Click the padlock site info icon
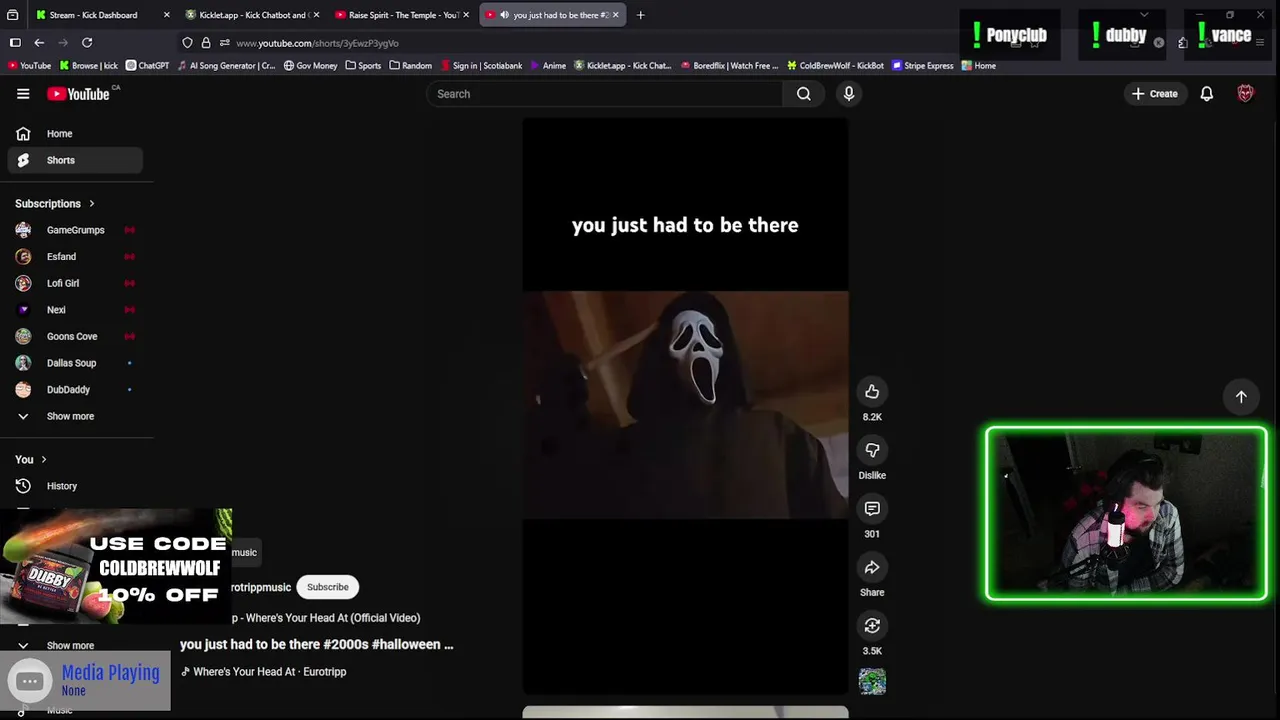This screenshot has height=720, width=1280. click(x=206, y=43)
